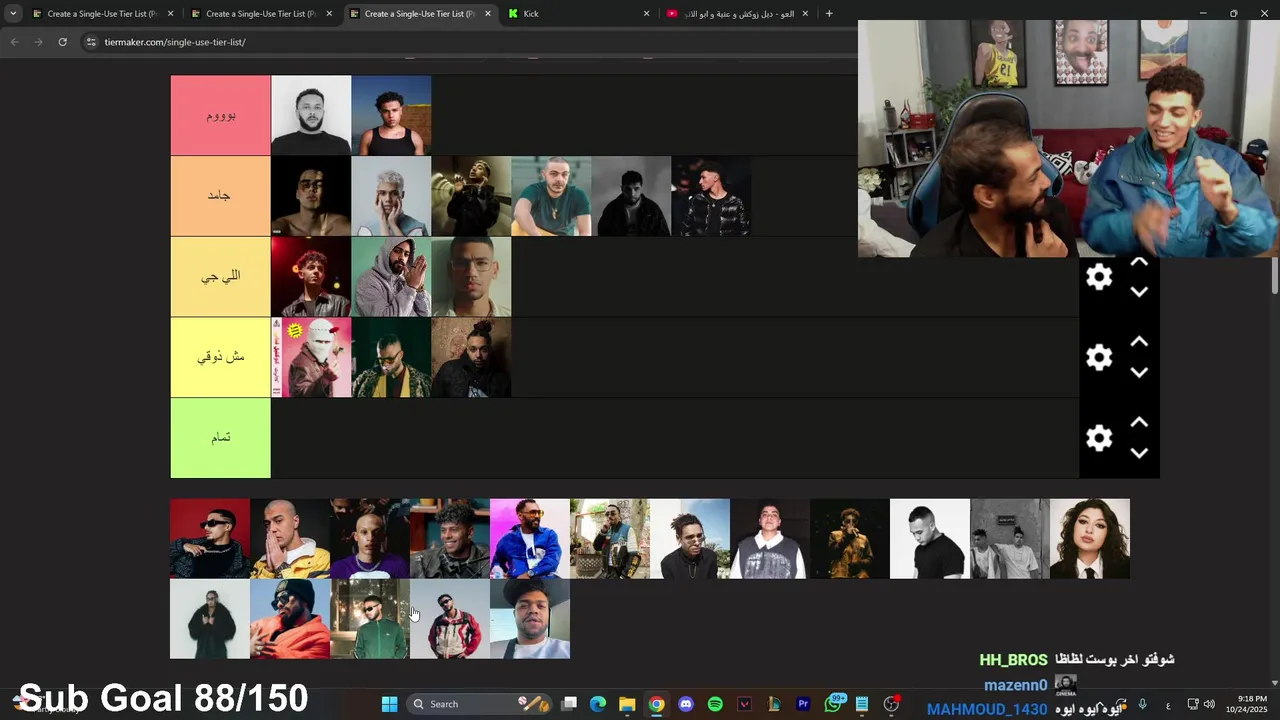Close the YouTube tab
1280x720 pixels.
pos(805,14)
